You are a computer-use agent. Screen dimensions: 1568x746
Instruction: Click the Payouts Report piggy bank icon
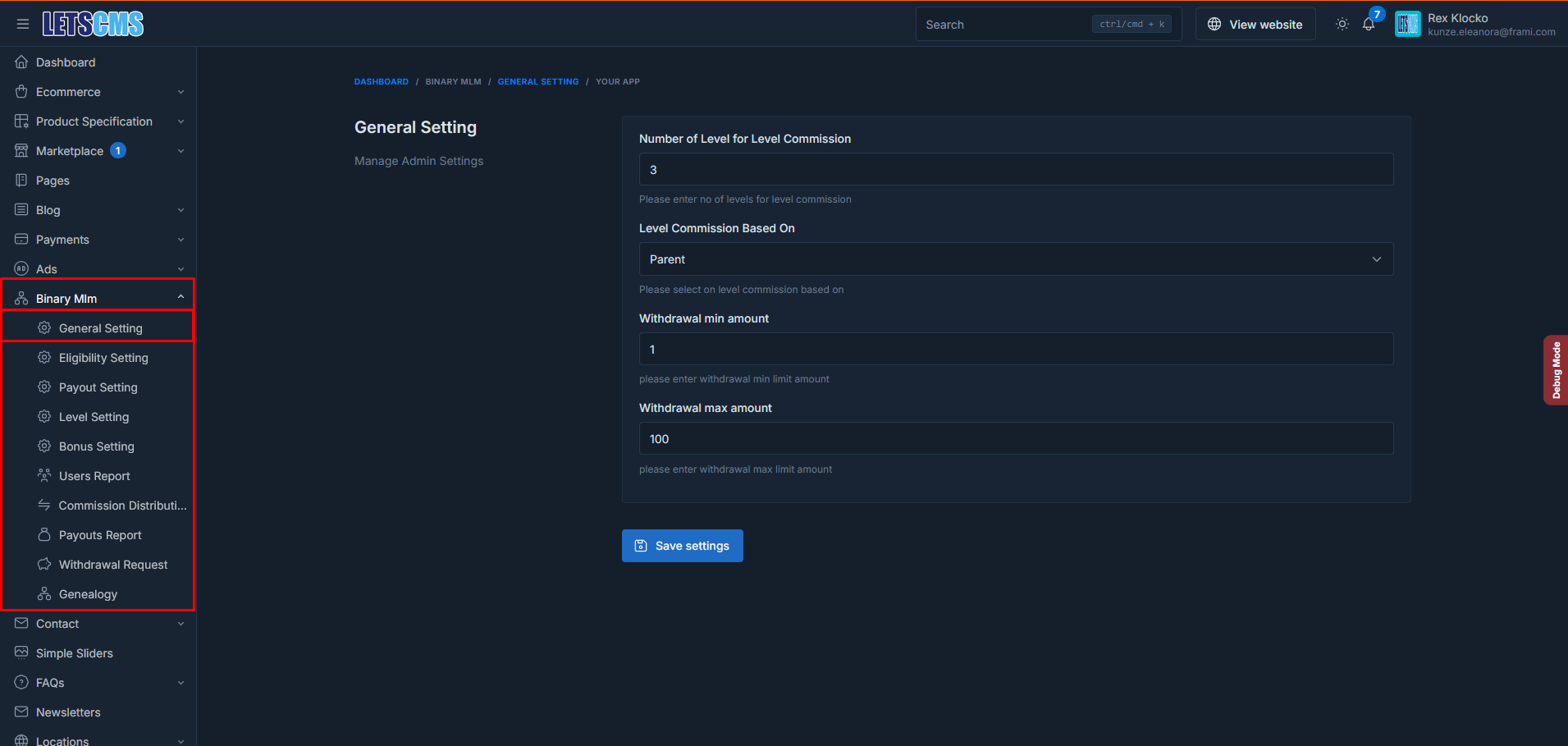[x=44, y=534]
